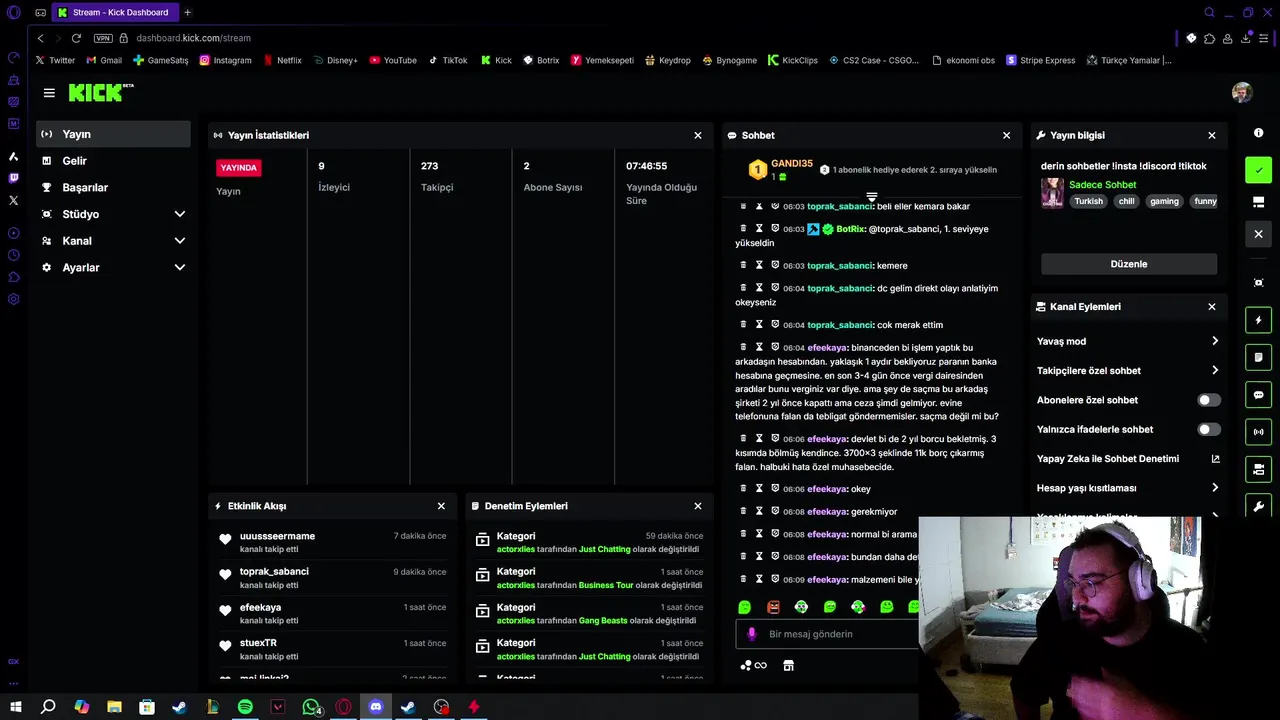1280x720 pixels.
Task: Open the Windows Start menu
Action: pyautogui.click(x=15, y=707)
